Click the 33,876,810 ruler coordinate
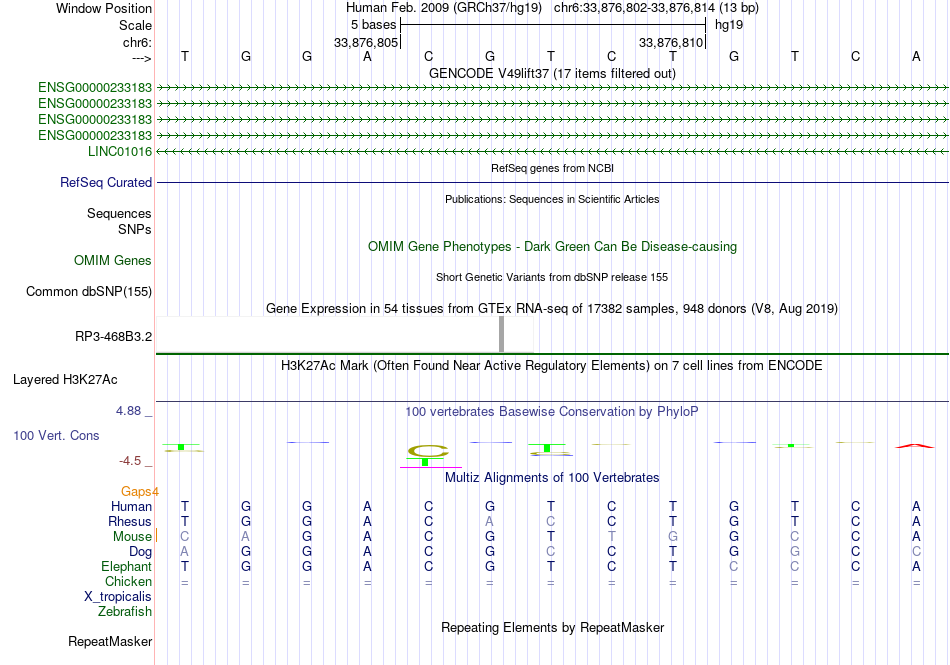 [671, 42]
